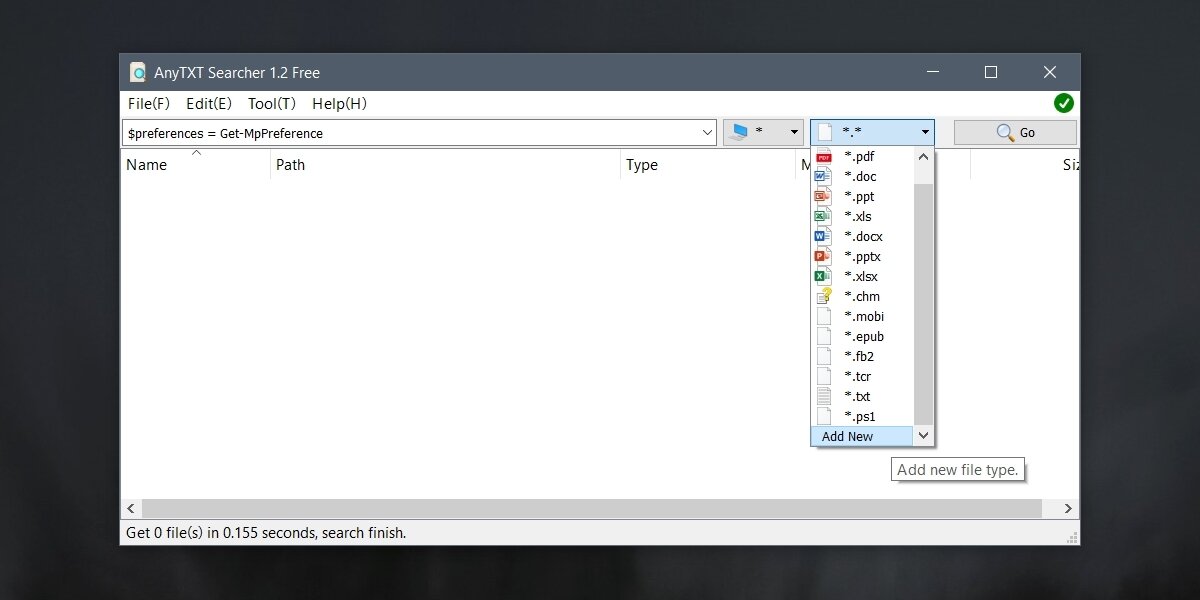This screenshot has height=600, width=1200.
Task: Click the Excel icon beside *.xls
Action: pos(823,216)
